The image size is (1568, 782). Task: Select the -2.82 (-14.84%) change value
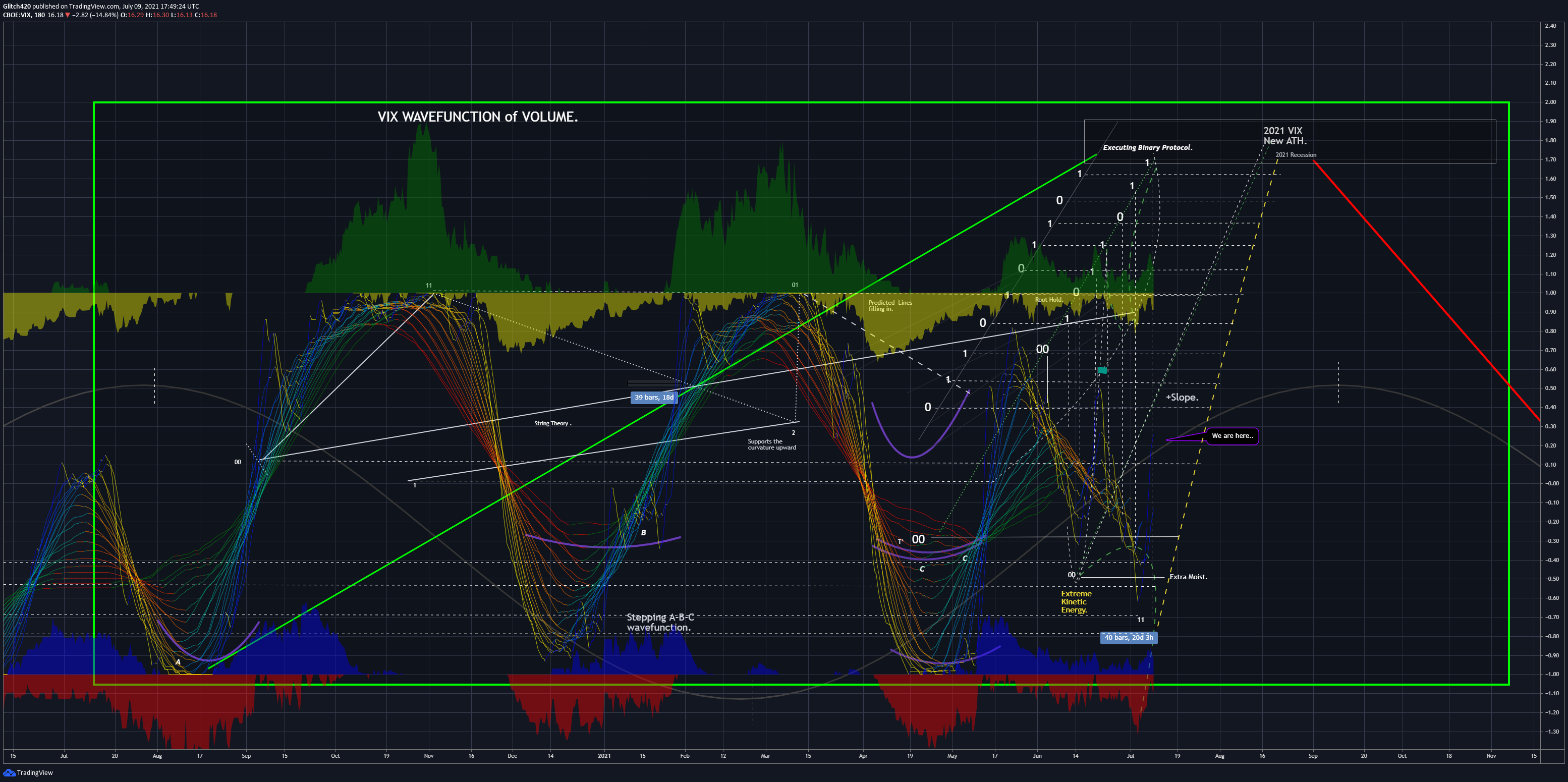pyautogui.click(x=95, y=15)
